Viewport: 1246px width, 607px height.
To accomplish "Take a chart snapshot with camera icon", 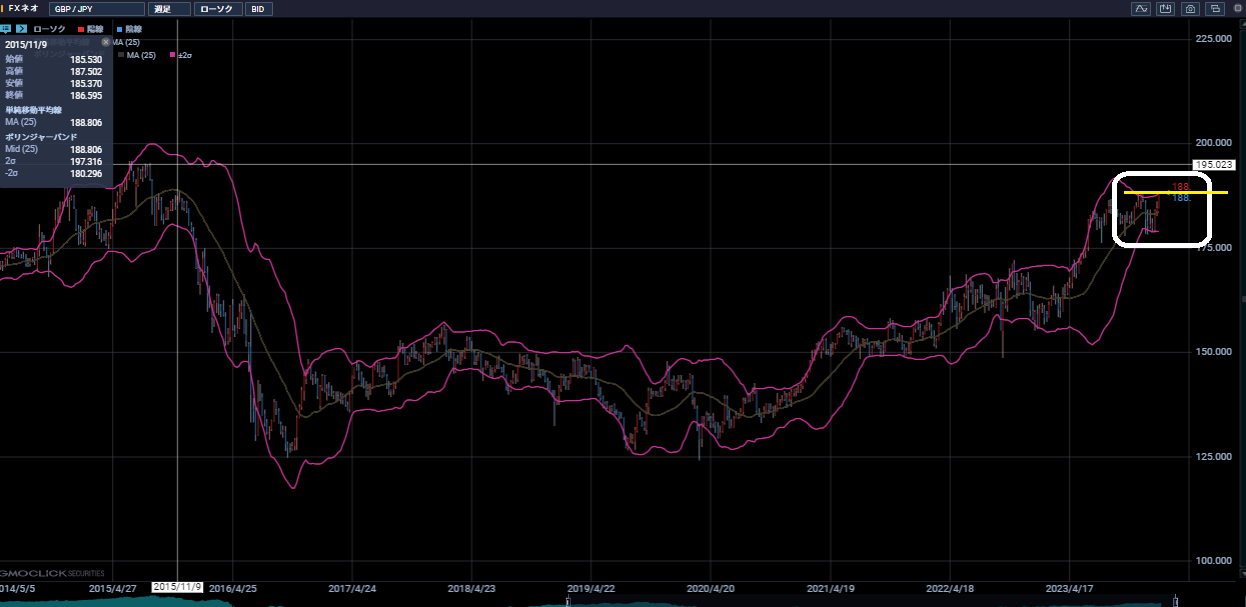I will click(1190, 9).
